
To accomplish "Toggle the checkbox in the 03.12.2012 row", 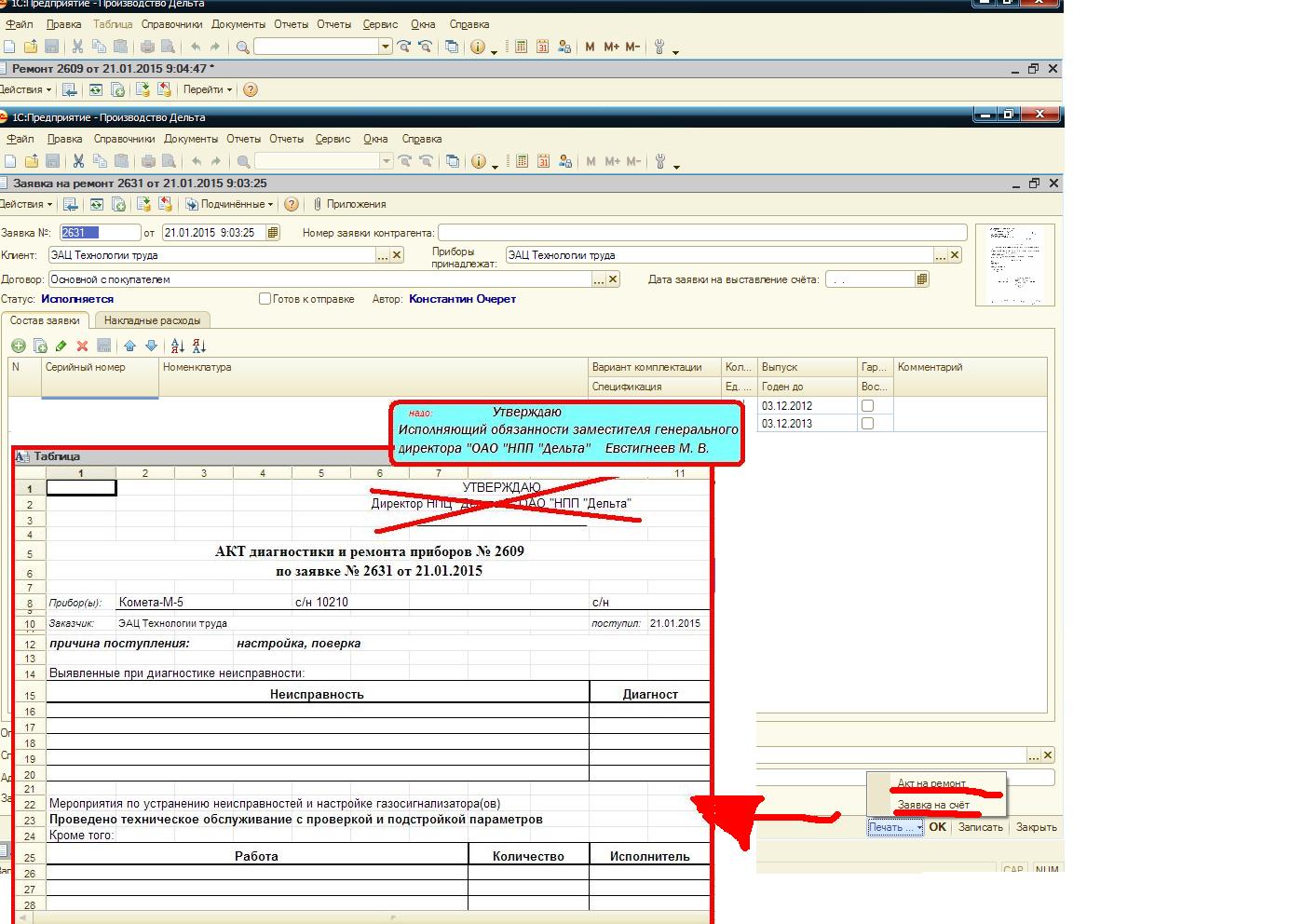I will click(x=867, y=406).
